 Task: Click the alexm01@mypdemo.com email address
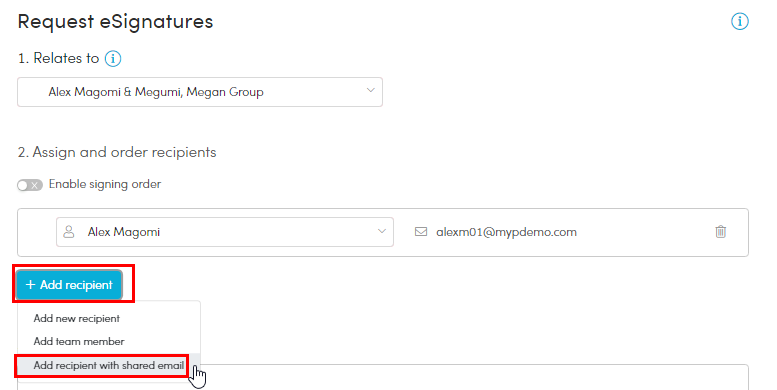(506, 232)
